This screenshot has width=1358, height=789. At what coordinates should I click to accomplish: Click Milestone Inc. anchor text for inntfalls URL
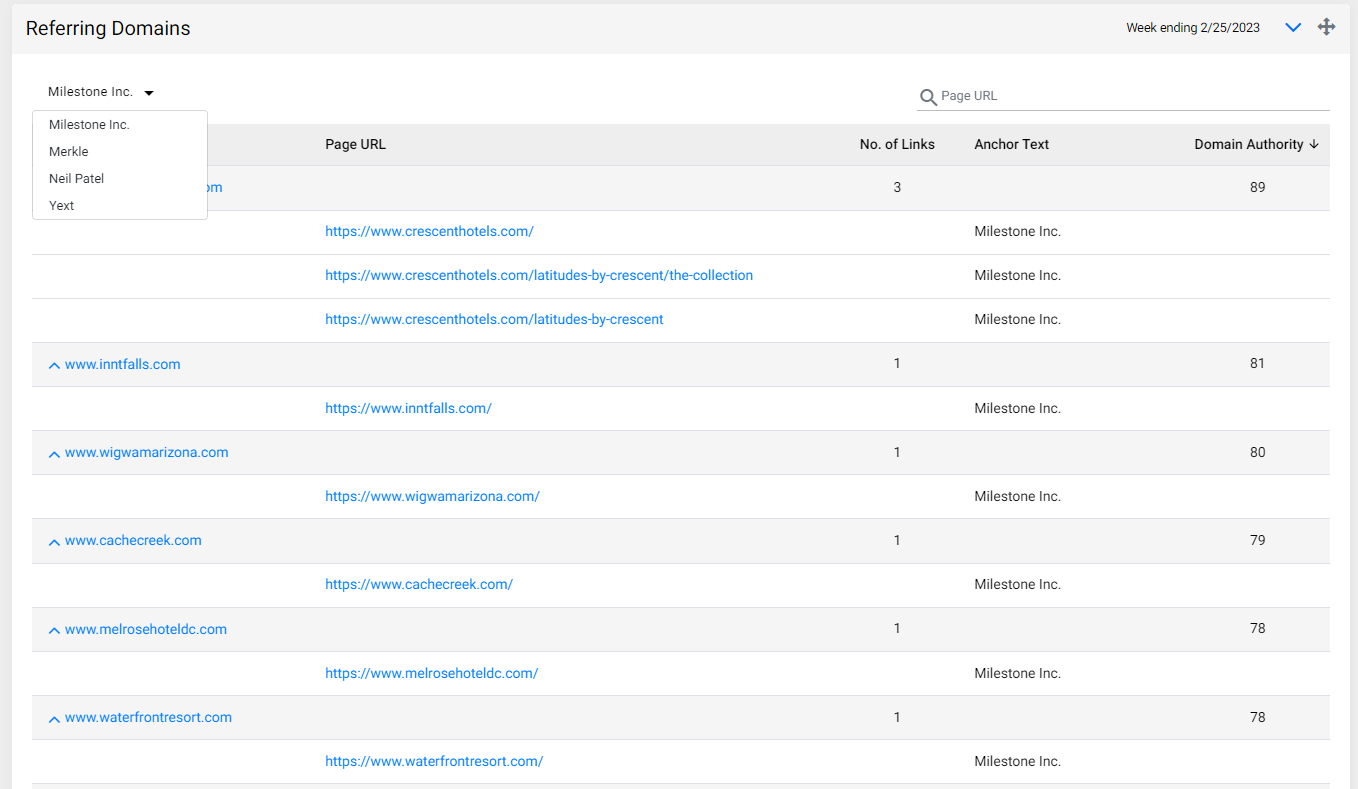[x=1017, y=408]
